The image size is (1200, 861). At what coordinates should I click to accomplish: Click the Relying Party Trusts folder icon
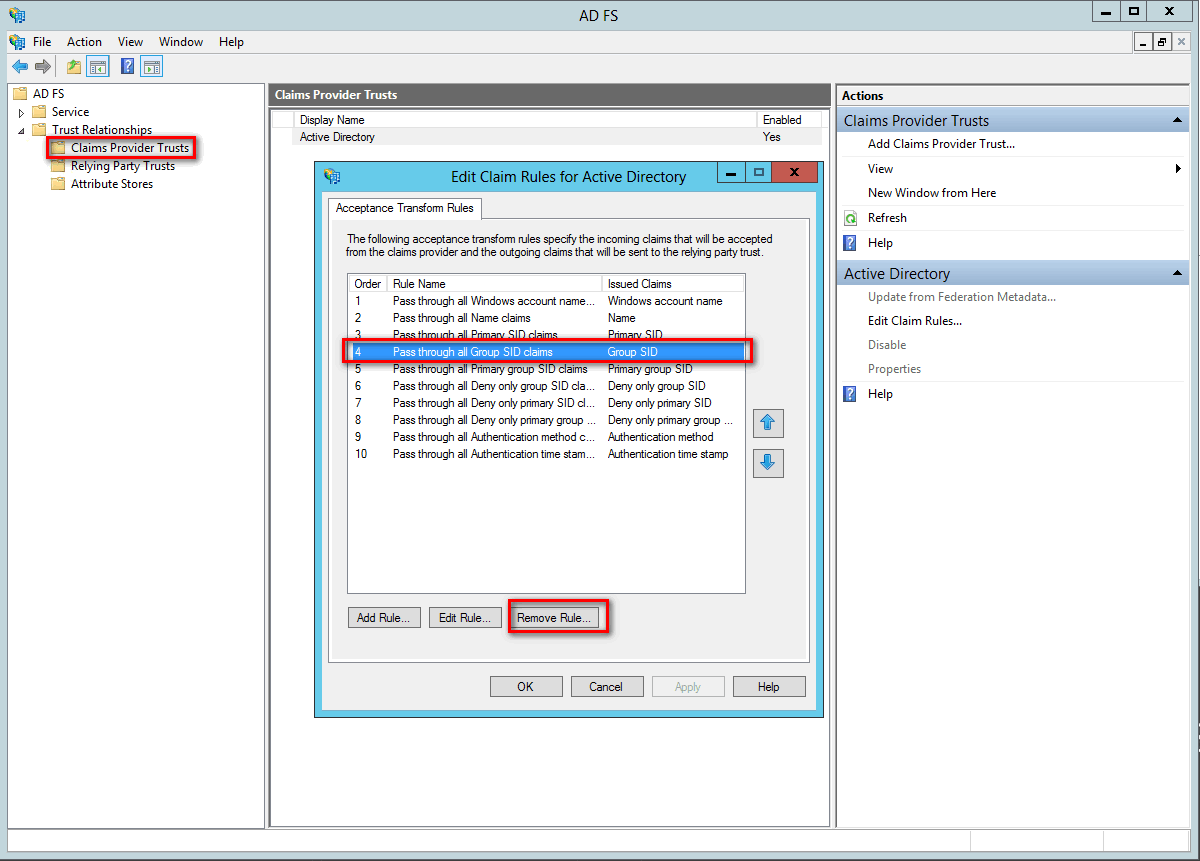tap(58, 166)
